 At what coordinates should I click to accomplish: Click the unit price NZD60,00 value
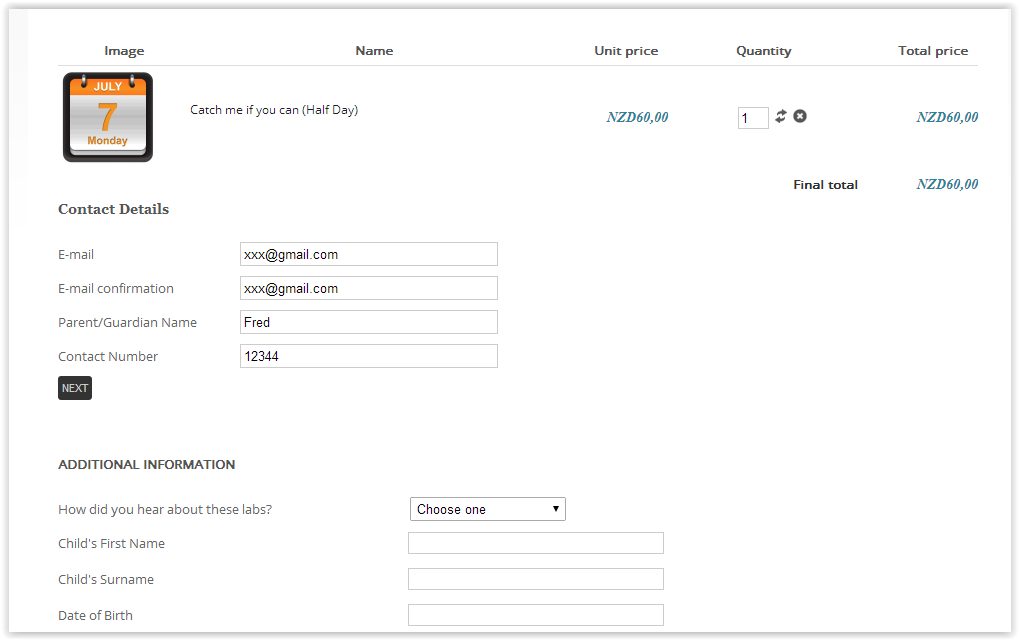[x=637, y=117]
